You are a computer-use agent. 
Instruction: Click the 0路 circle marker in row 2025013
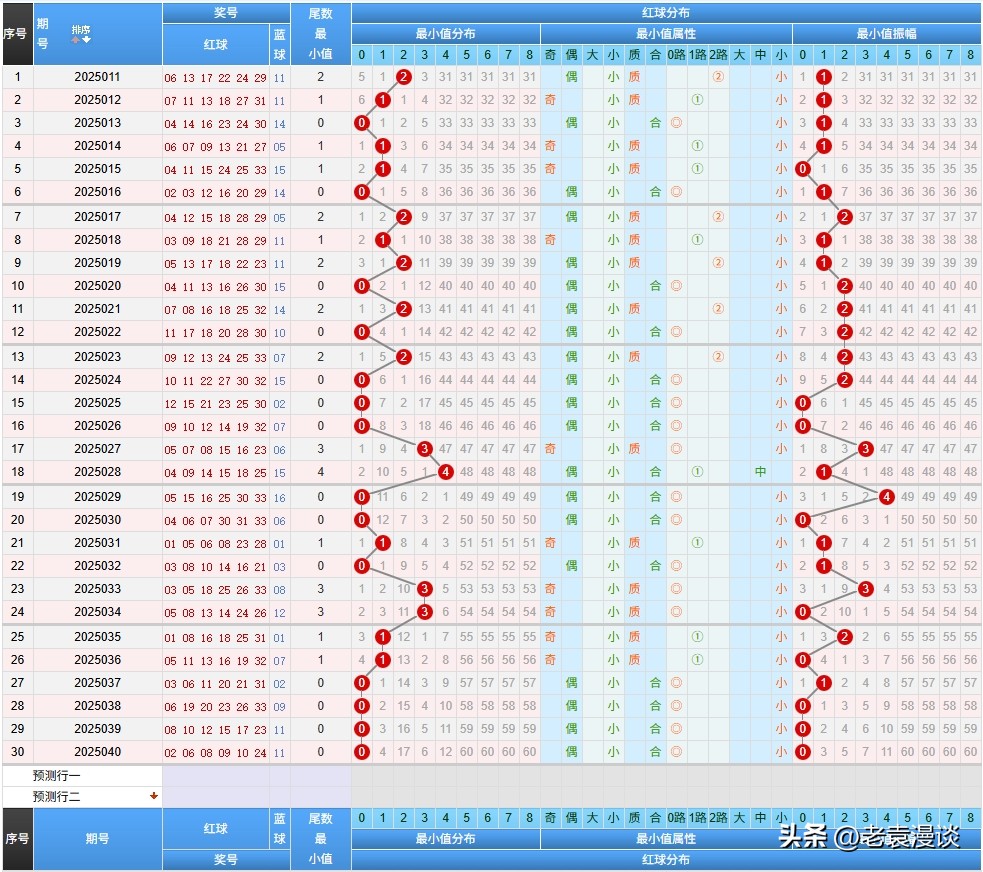pos(676,123)
